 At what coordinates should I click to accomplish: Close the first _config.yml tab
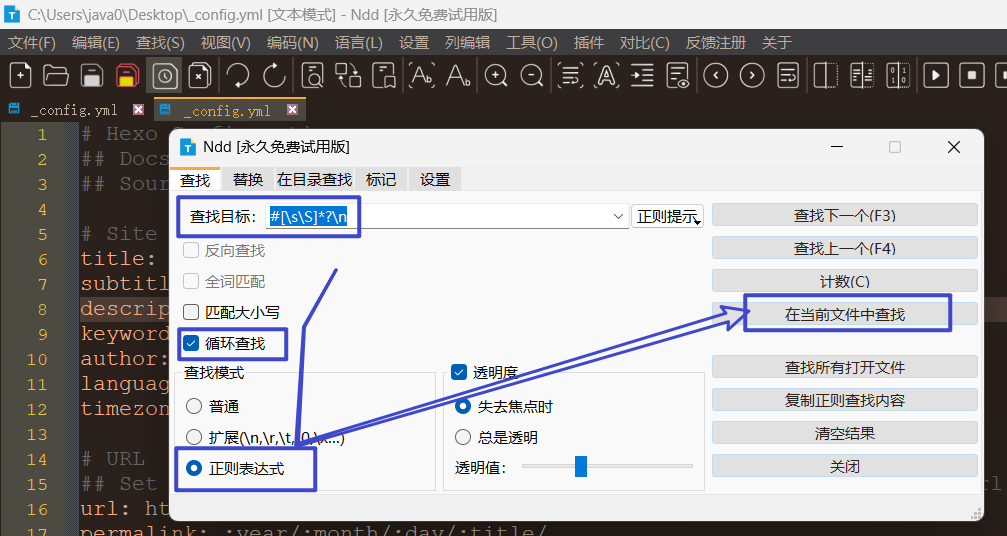pyautogui.click(x=138, y=110)
